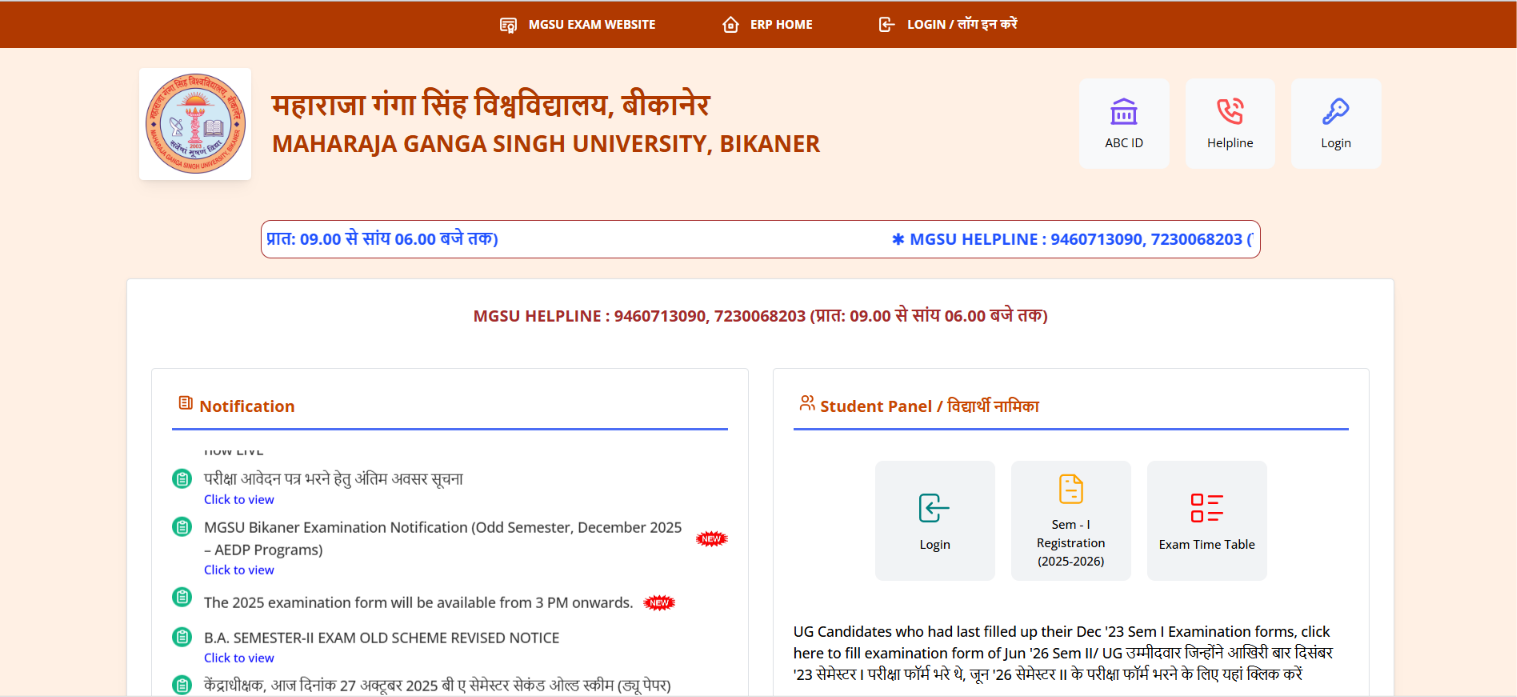Click green icon beside 2025 examination form notice
Screen dimensions: 1517x697
tap(182, 598)
